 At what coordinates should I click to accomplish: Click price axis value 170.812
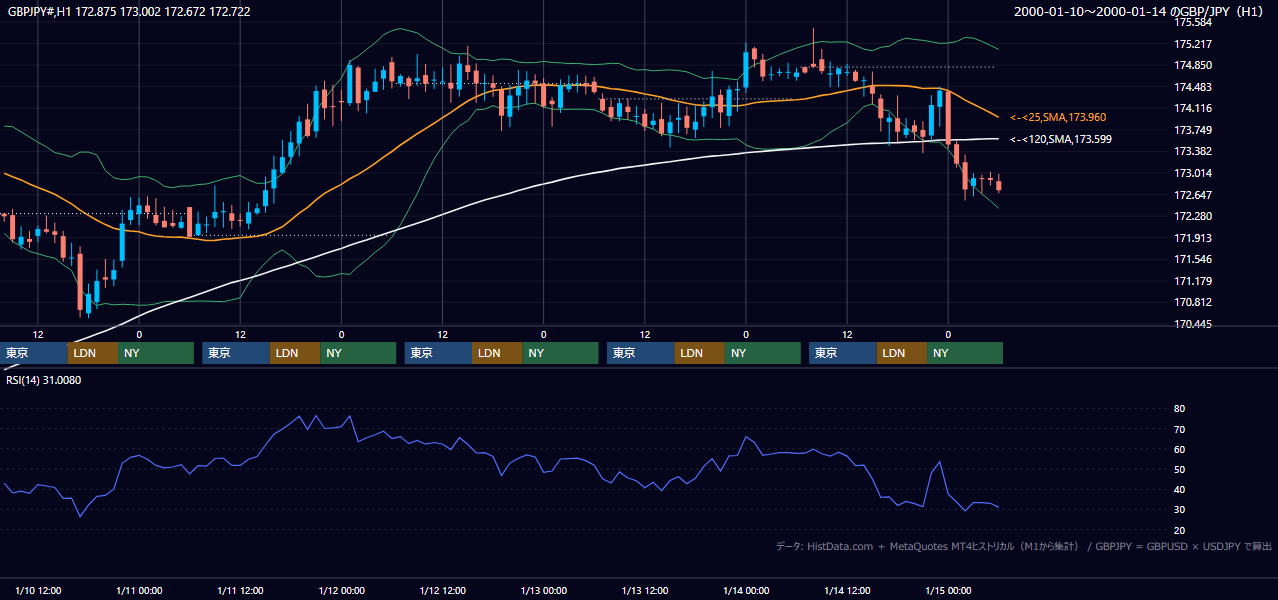pyautogui.click(x=1193, y=302)
